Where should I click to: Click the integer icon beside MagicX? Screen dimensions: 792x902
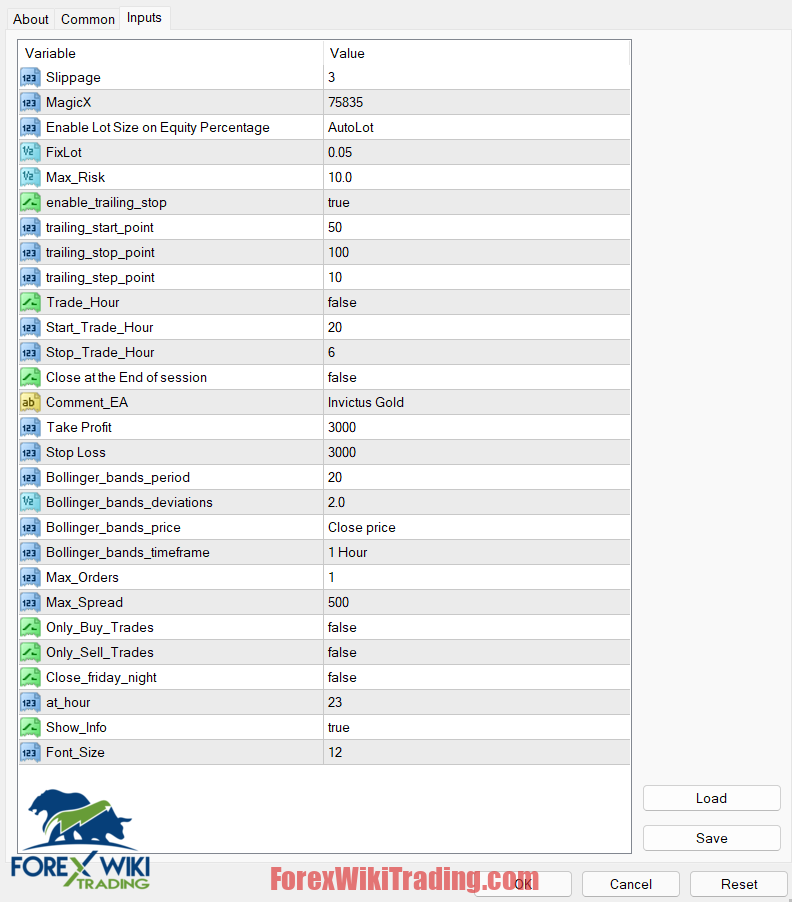pyautogui.click(x=30, y=102)
